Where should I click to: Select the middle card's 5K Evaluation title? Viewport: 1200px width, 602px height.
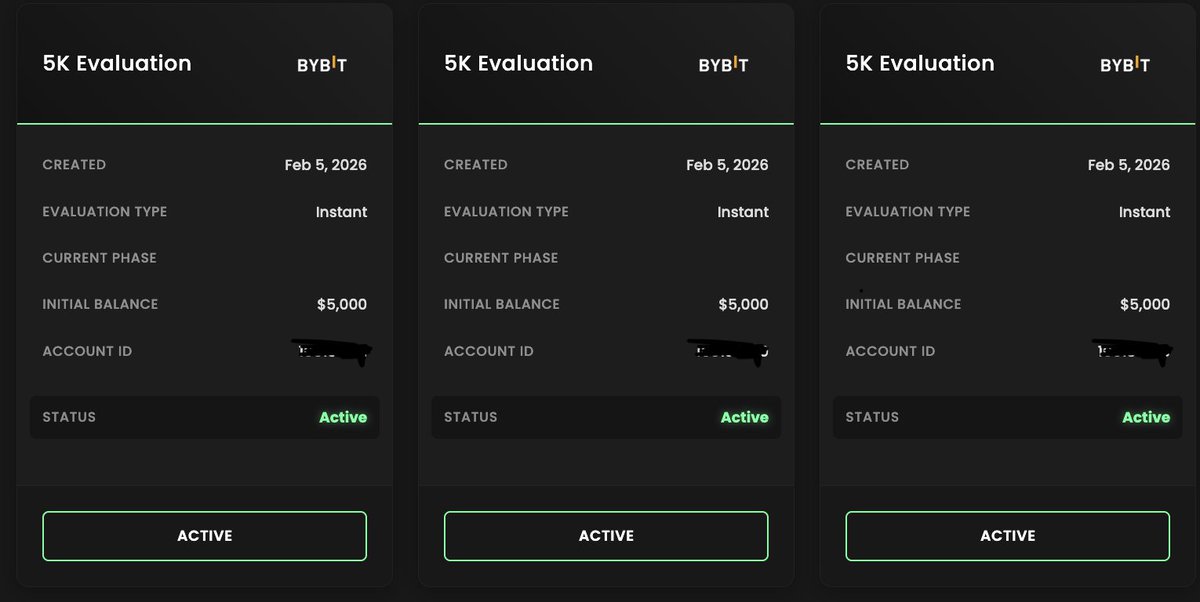[518, 63]
